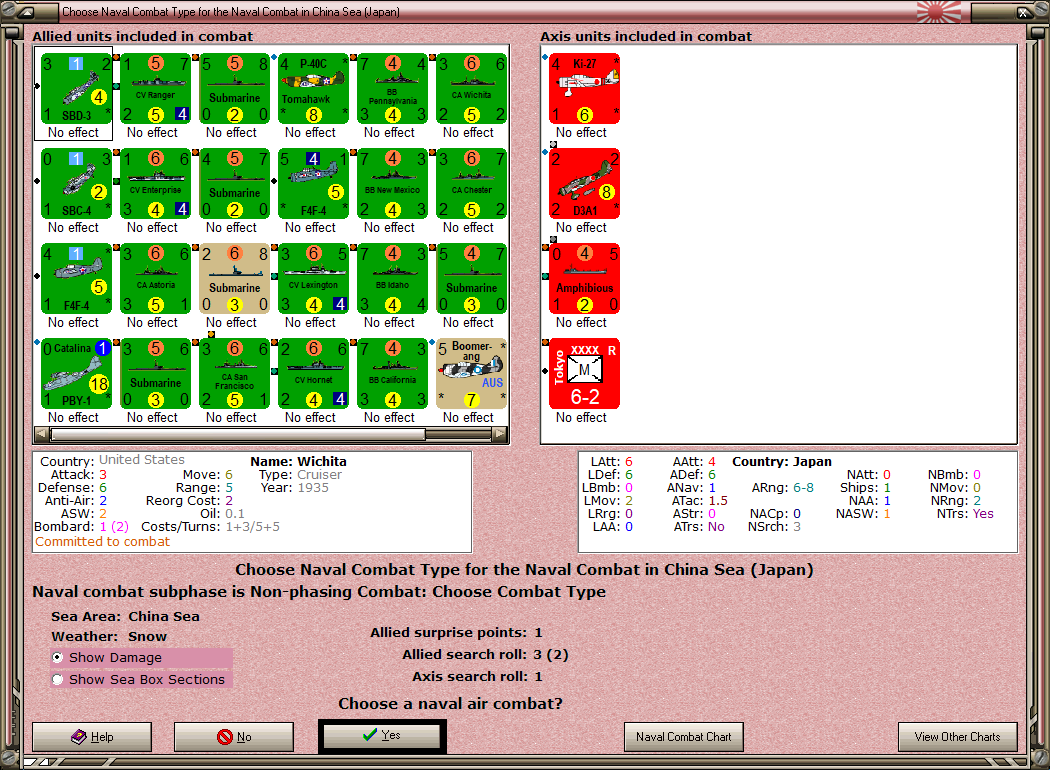Click the Tokyo 6-2 army unit counter
The image size is (1050, 770).
point(585,374)
